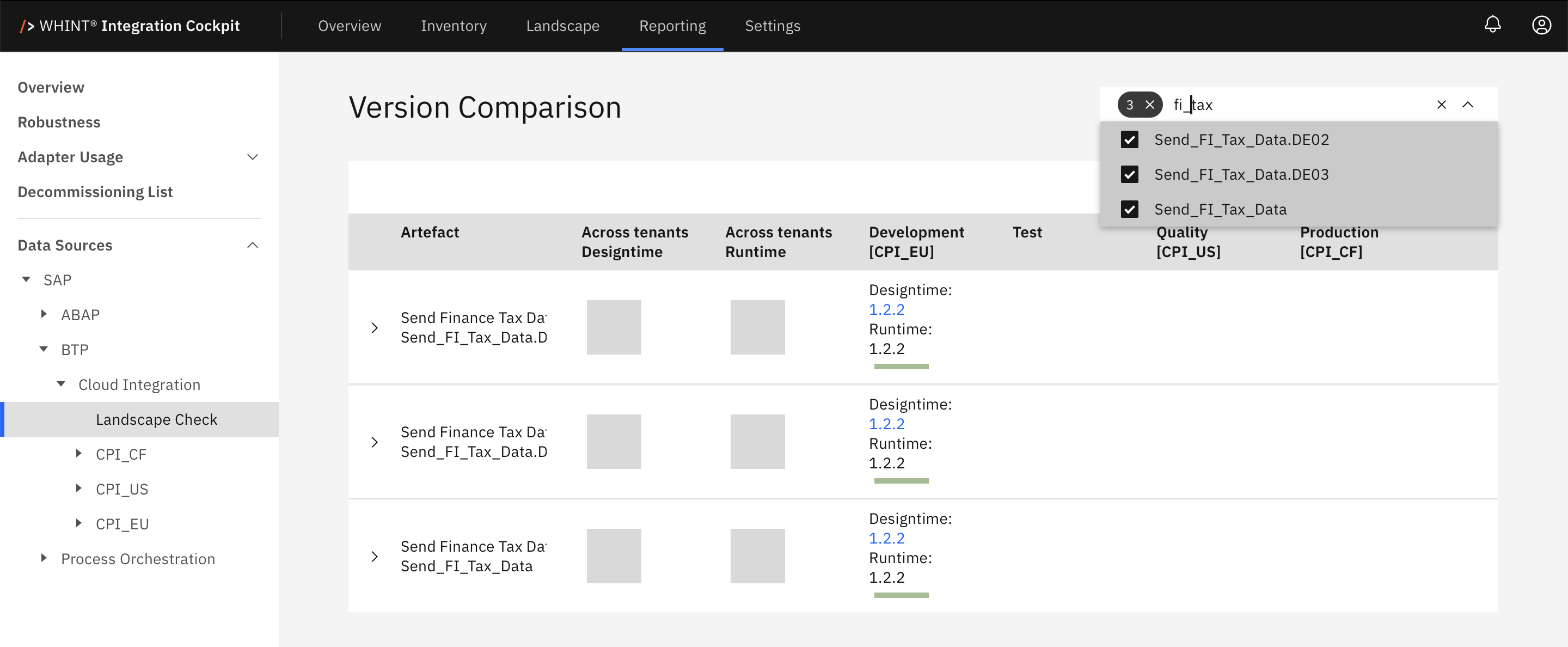Click the Version Comparison heading
1568x647 pixels.
click(485, 108)
